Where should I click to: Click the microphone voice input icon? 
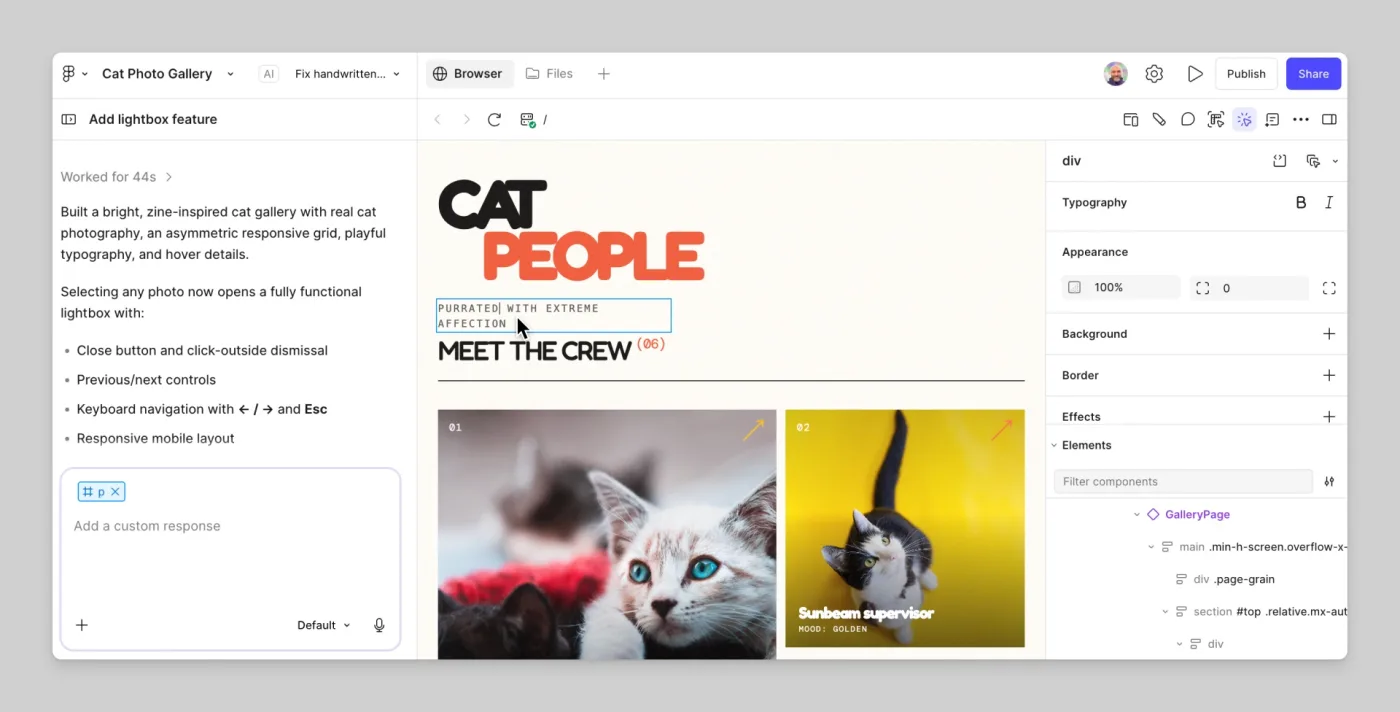point(379,625)
